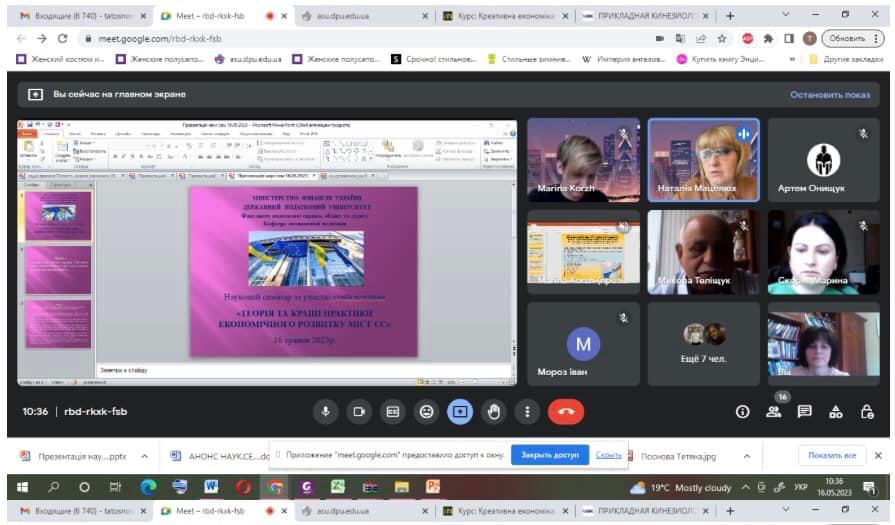Open meeting details info icon
Screen dimensions: 895x525
click(x=742, y=411)
